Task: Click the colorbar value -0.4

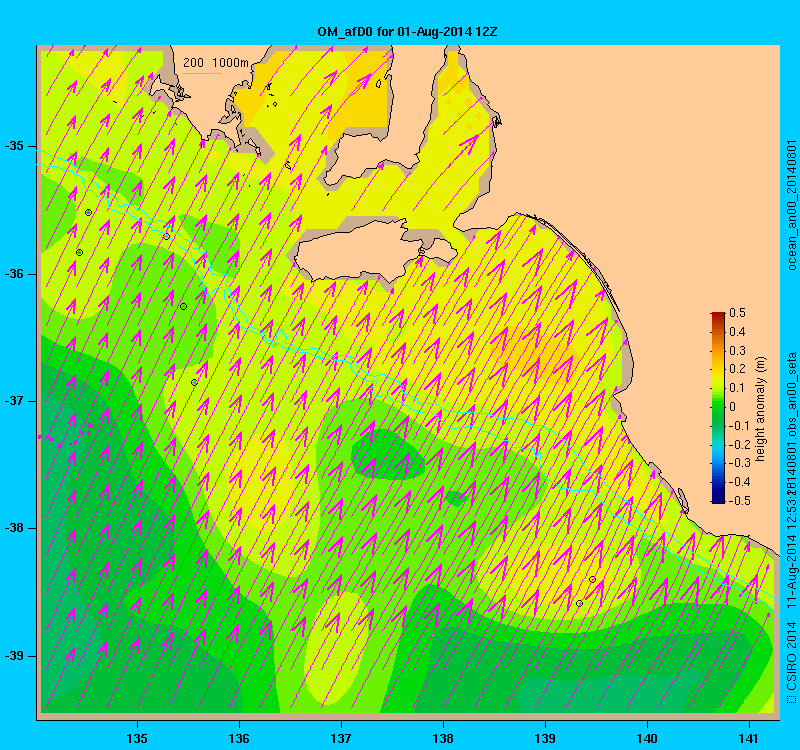Action: tap(739, 482)
